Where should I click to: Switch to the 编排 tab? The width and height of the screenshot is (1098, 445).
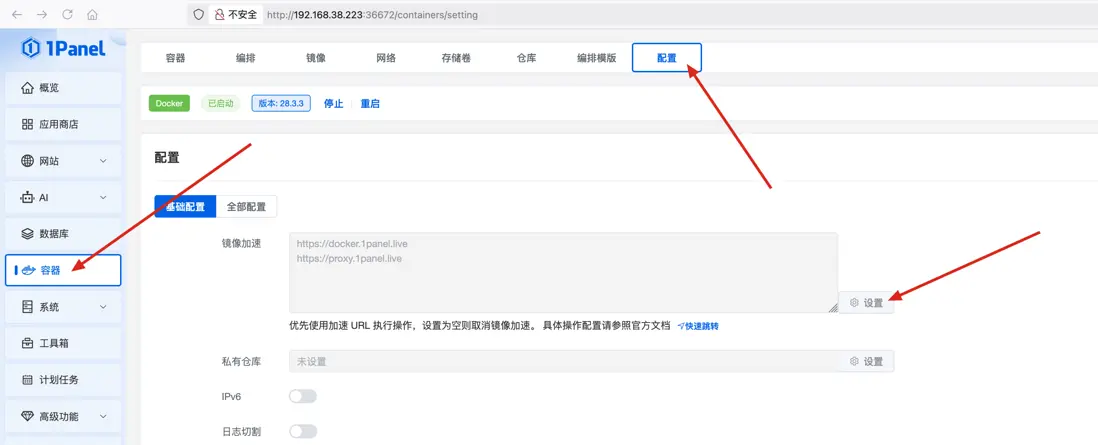(x=246, y=58)
